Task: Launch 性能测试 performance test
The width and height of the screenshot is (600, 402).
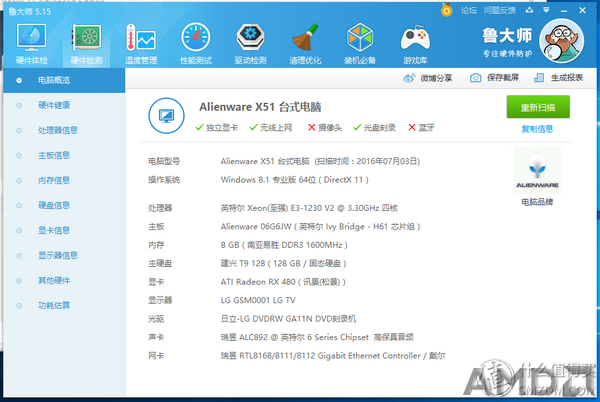Action: 196,44
